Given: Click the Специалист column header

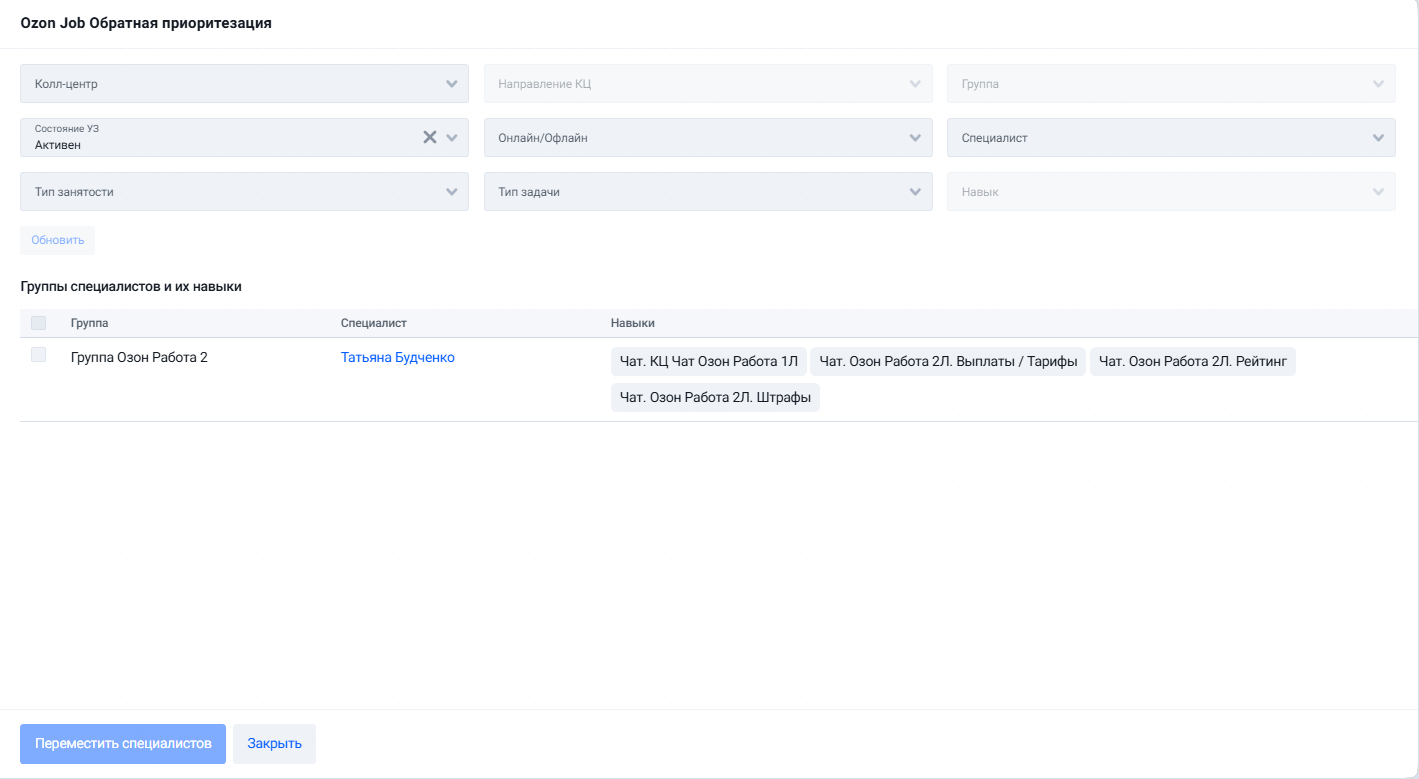Looking at the screenshot, I should coord(374,323).
